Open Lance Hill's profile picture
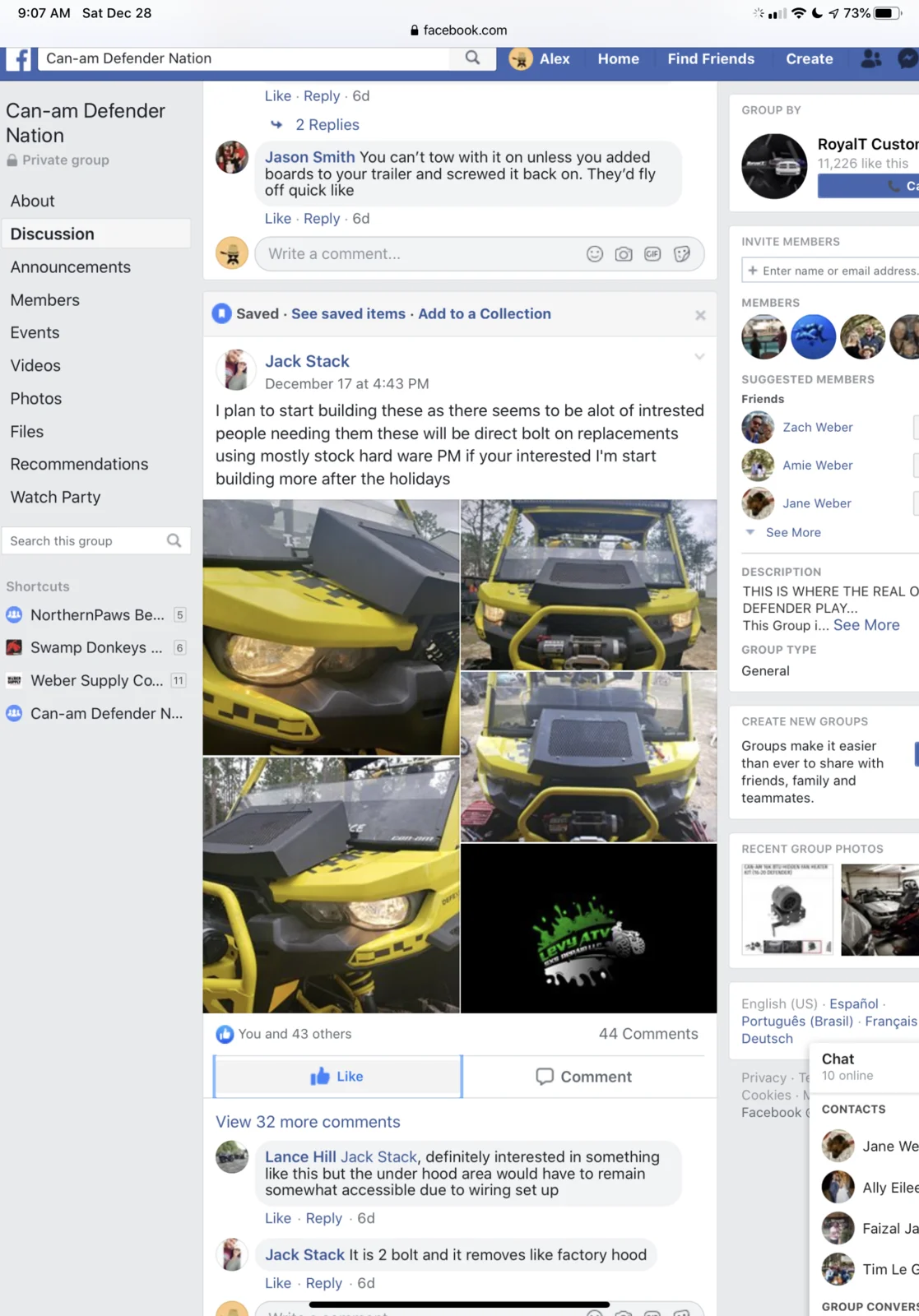Image resolution: width=919 pixels, height=1316 pixels. tap(232, 1157)
